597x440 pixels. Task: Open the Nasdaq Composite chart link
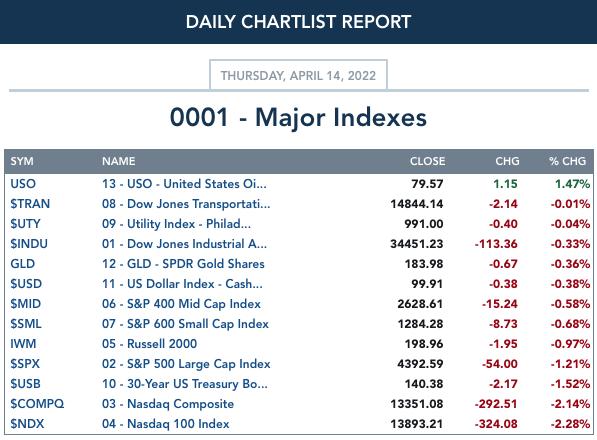pyautogui.click(x=168, y=404)
